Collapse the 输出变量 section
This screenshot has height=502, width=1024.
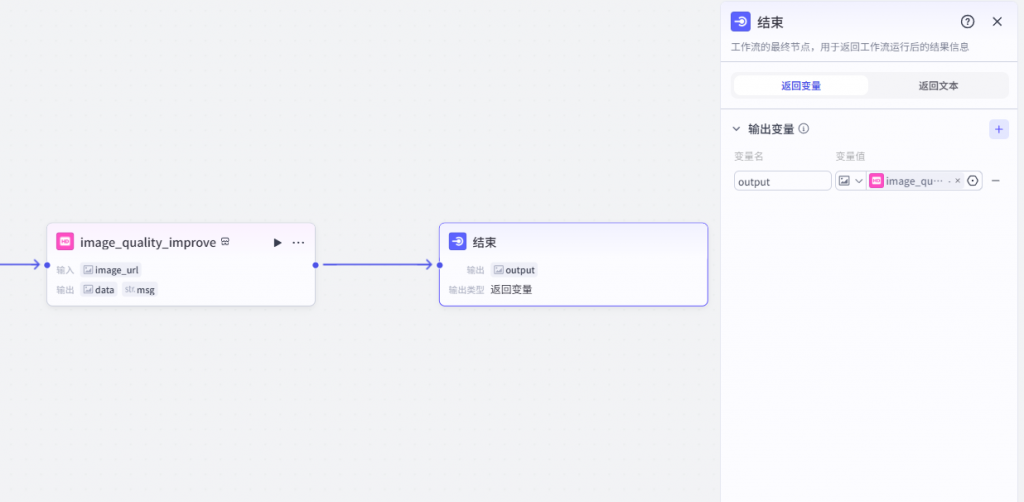[x=737, y=129]
